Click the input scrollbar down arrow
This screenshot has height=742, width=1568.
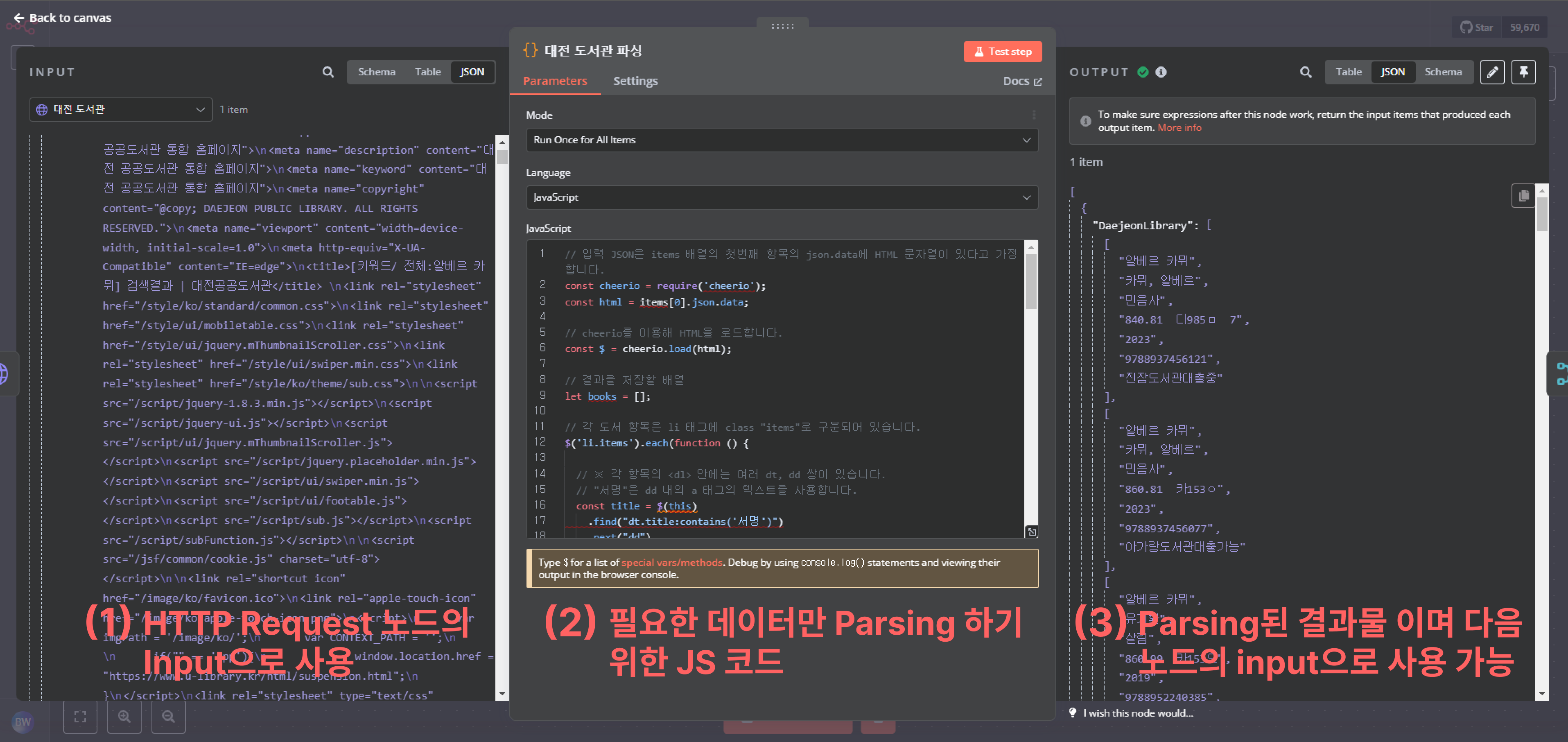pyautogui.click(x=502, y=693)
